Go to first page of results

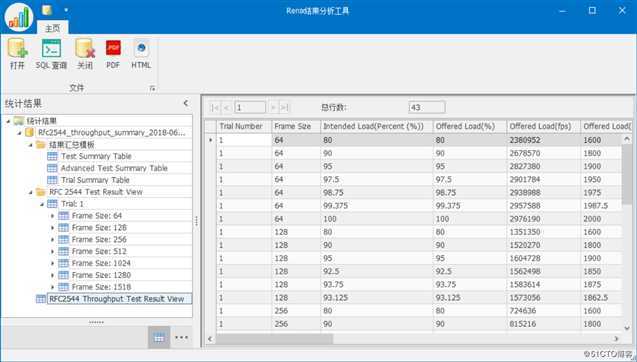pyautogui.click(x=214, y=108)
